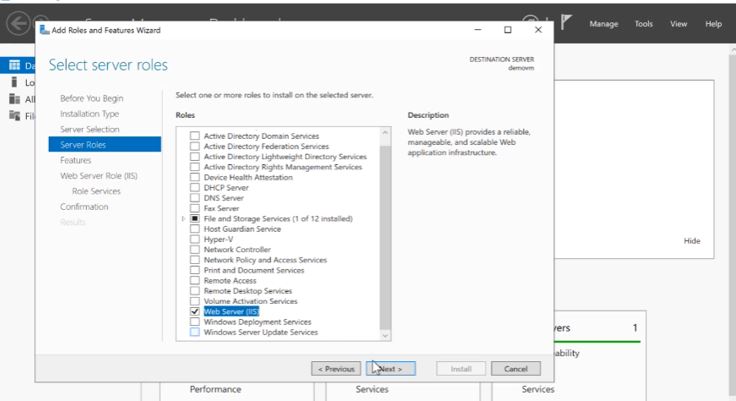The width and height of the screenshot is (736, 401).
Task: Check Active Directory Rights Management Services
Action: pos(195,167)
